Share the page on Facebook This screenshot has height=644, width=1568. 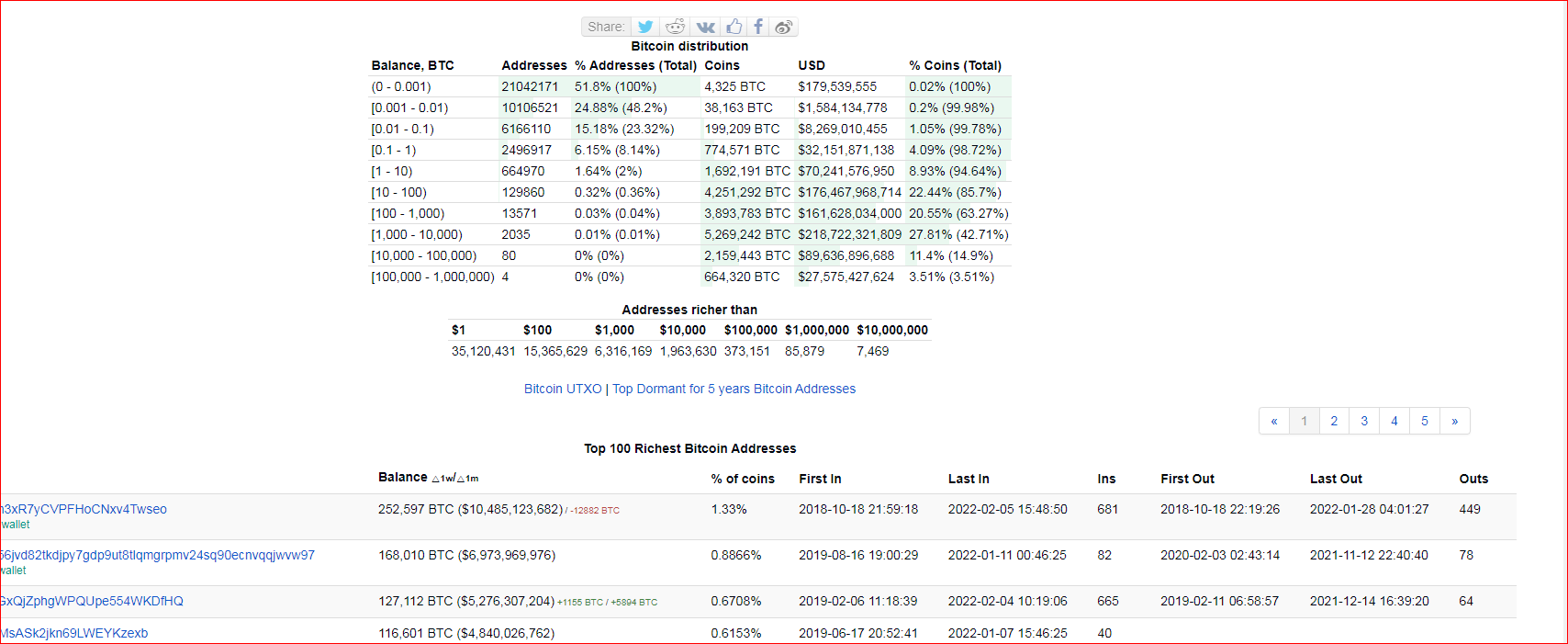click(x=758, y=27)
